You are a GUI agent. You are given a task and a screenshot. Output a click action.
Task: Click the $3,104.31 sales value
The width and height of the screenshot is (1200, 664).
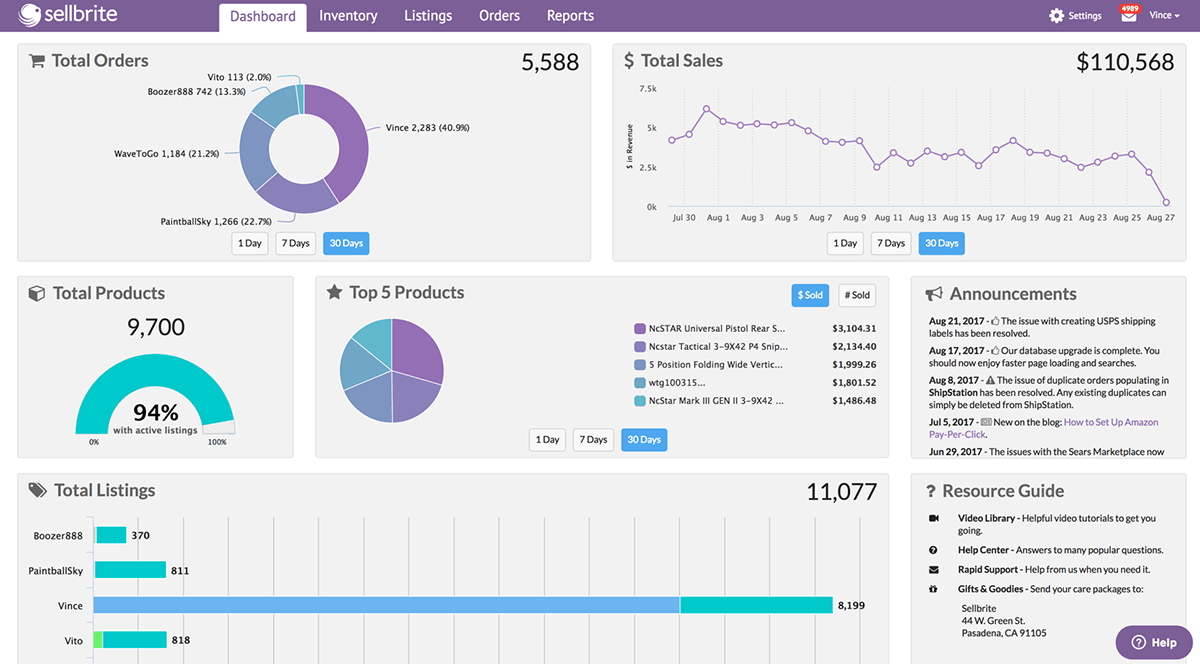coord(854,328)
